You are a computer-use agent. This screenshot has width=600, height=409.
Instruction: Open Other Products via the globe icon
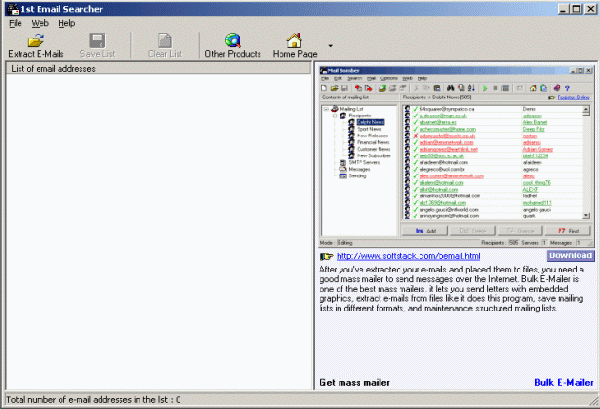click(232, 40)
